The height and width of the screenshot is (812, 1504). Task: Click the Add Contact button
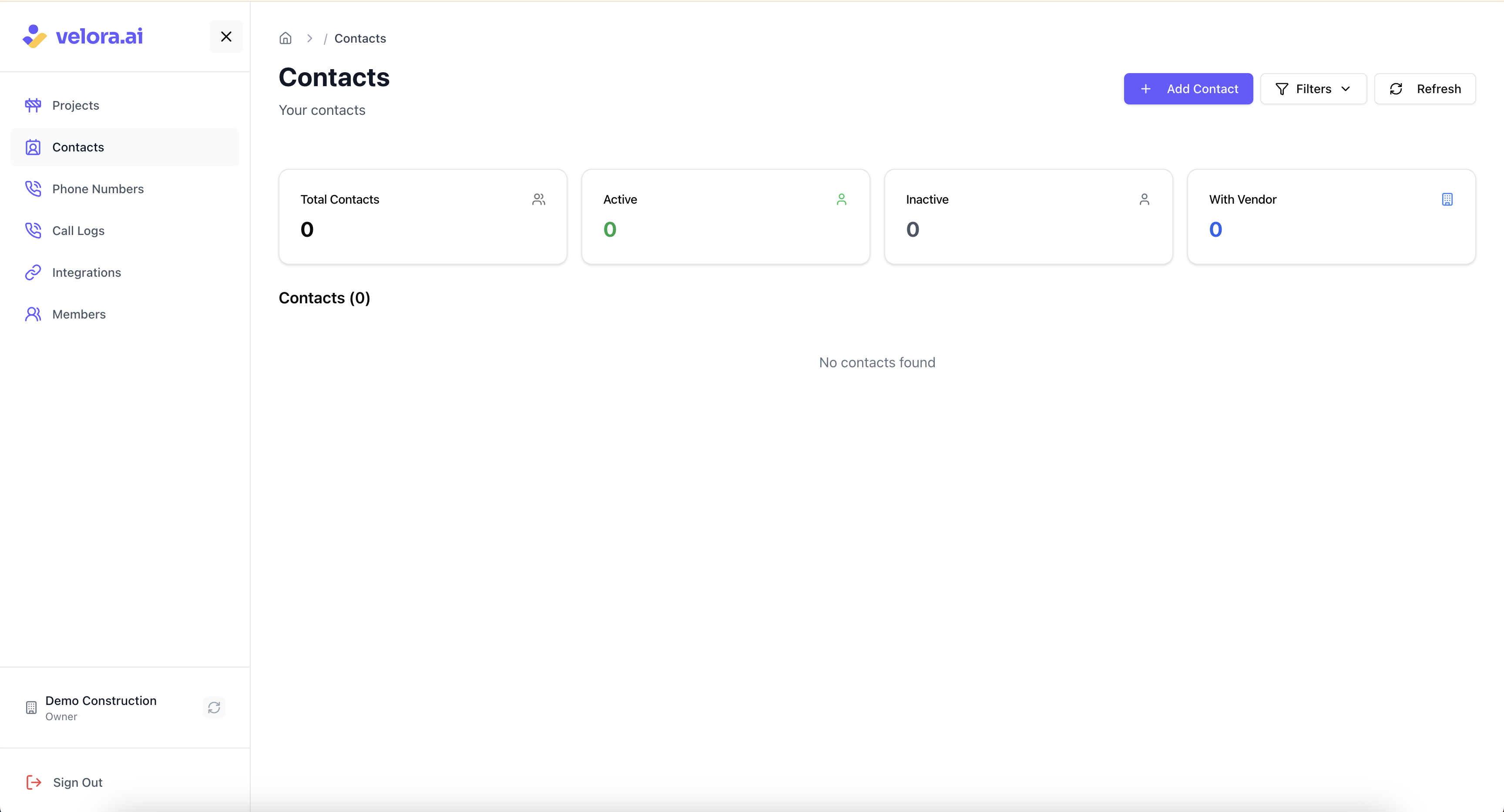coord(1188,89)
